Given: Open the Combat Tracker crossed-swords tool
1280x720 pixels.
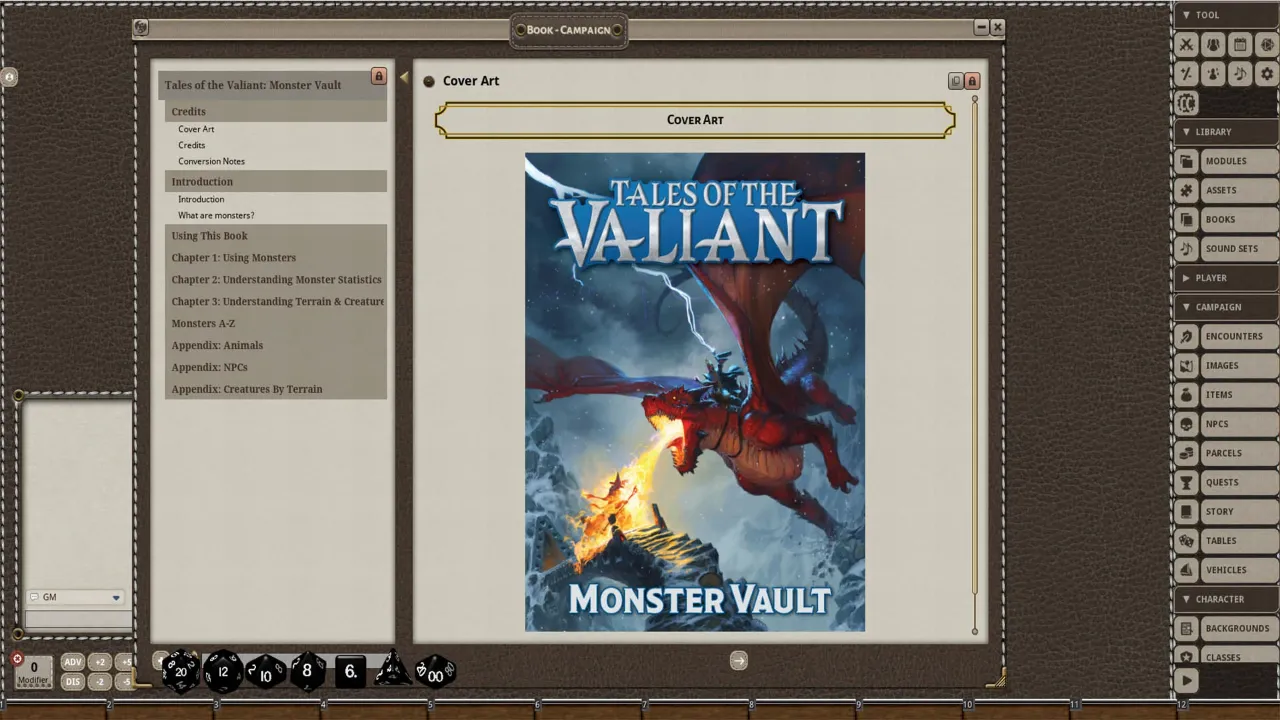Looking at the screenshot, I should click(1186, 44).
